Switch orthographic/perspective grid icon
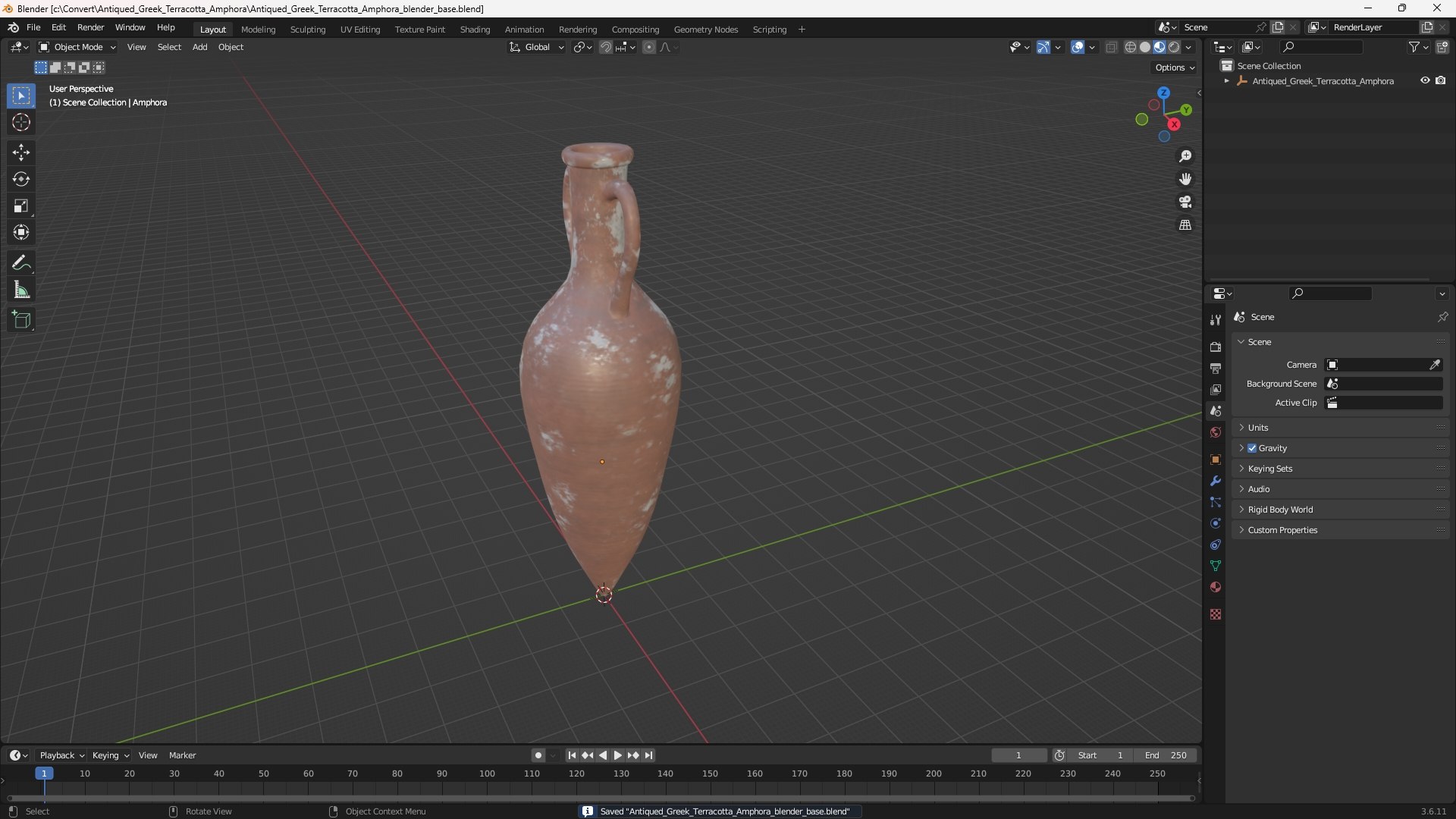The image size is (1456, 819). tap(1185, 224)
